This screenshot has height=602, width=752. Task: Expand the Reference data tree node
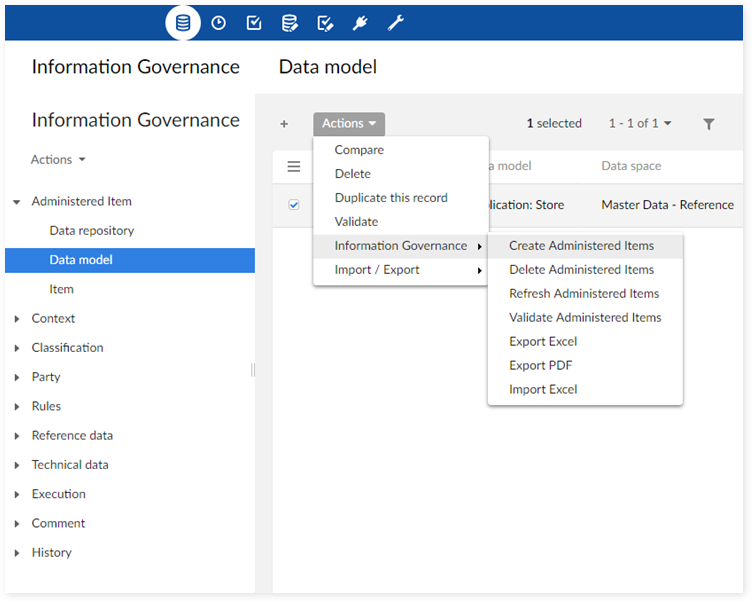click(x=17, y=436)
